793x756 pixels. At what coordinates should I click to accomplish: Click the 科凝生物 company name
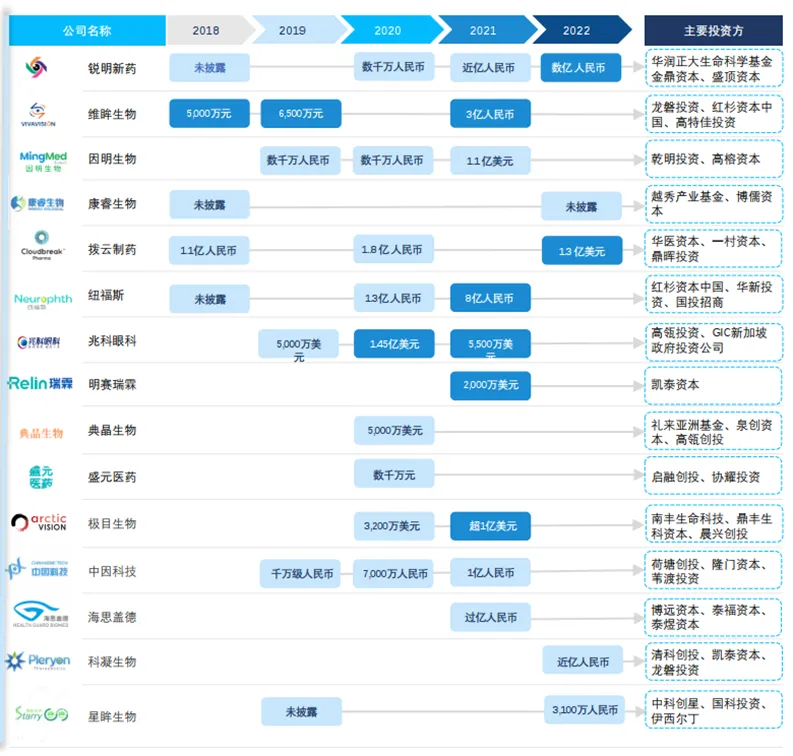tap(112, 661)
